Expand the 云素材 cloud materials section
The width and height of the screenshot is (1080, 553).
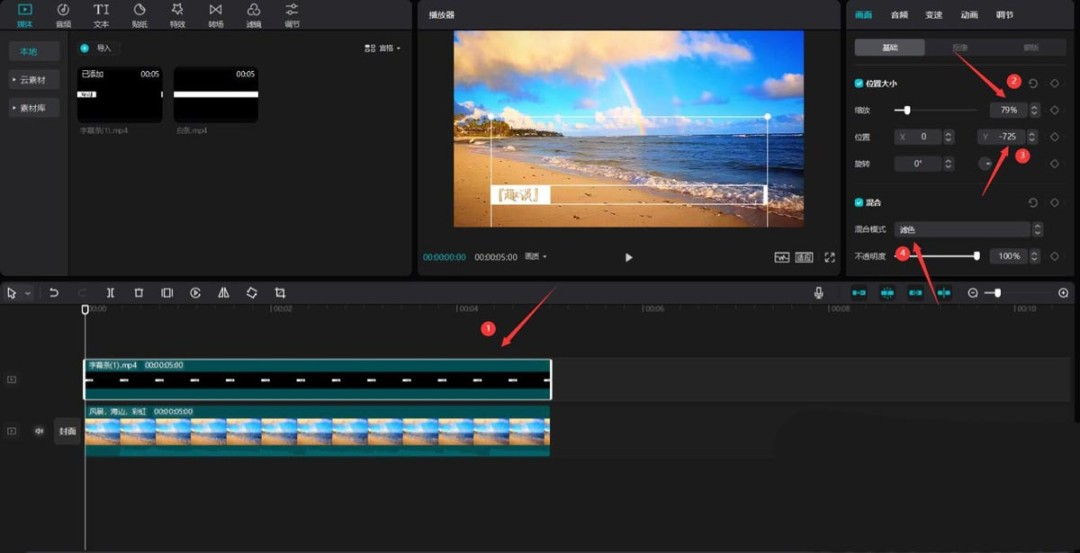coord(34,79)
